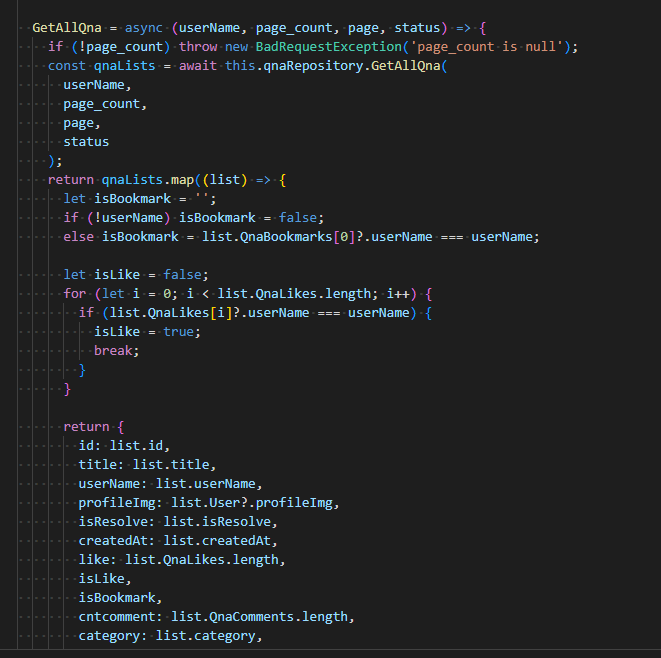This screenshot has width=661, height=658.
Task: Click the standalone userName, argument line
Action: click(x=97, y=85)
